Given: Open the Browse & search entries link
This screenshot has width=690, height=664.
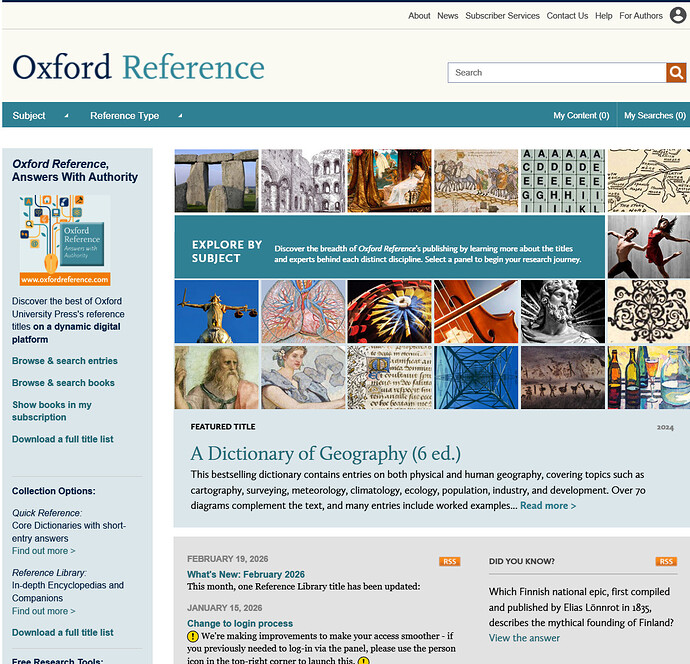Looking at the screenshot, I should [65, 361].
